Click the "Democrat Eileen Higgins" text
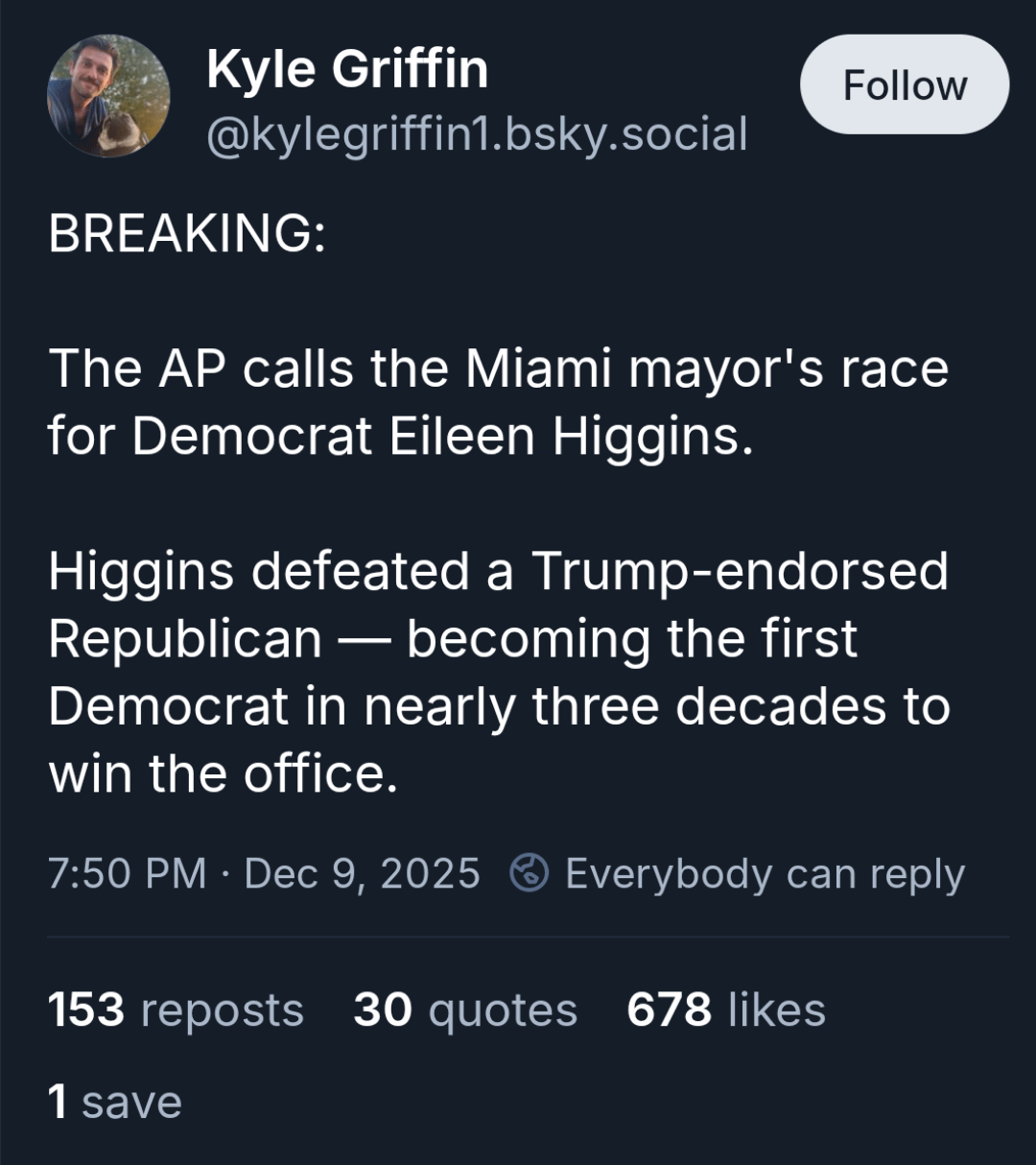The width and height of the screenshot is (1036, 1165). [442, 437]
